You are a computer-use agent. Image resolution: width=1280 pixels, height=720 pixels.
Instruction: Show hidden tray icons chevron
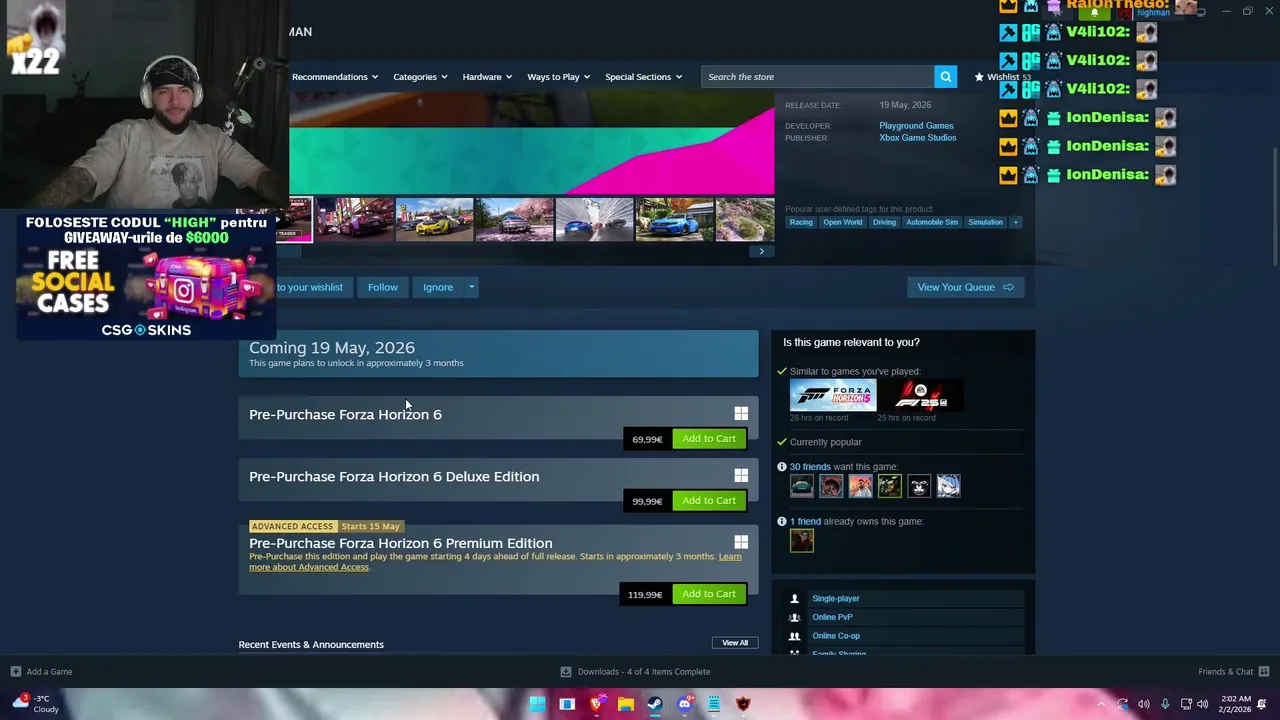coord(1101,704)
